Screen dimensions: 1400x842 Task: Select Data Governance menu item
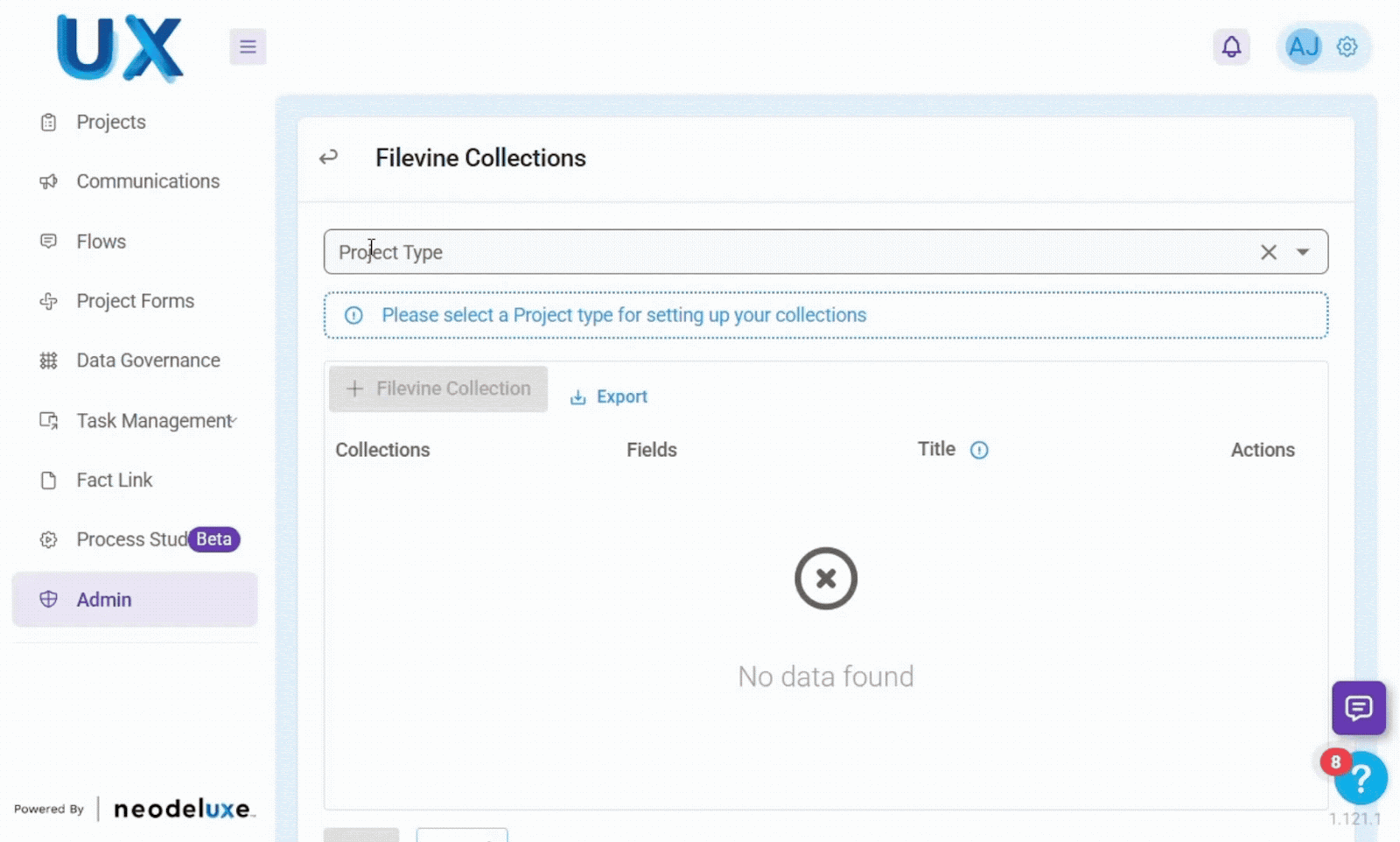(x=148, y=361)
